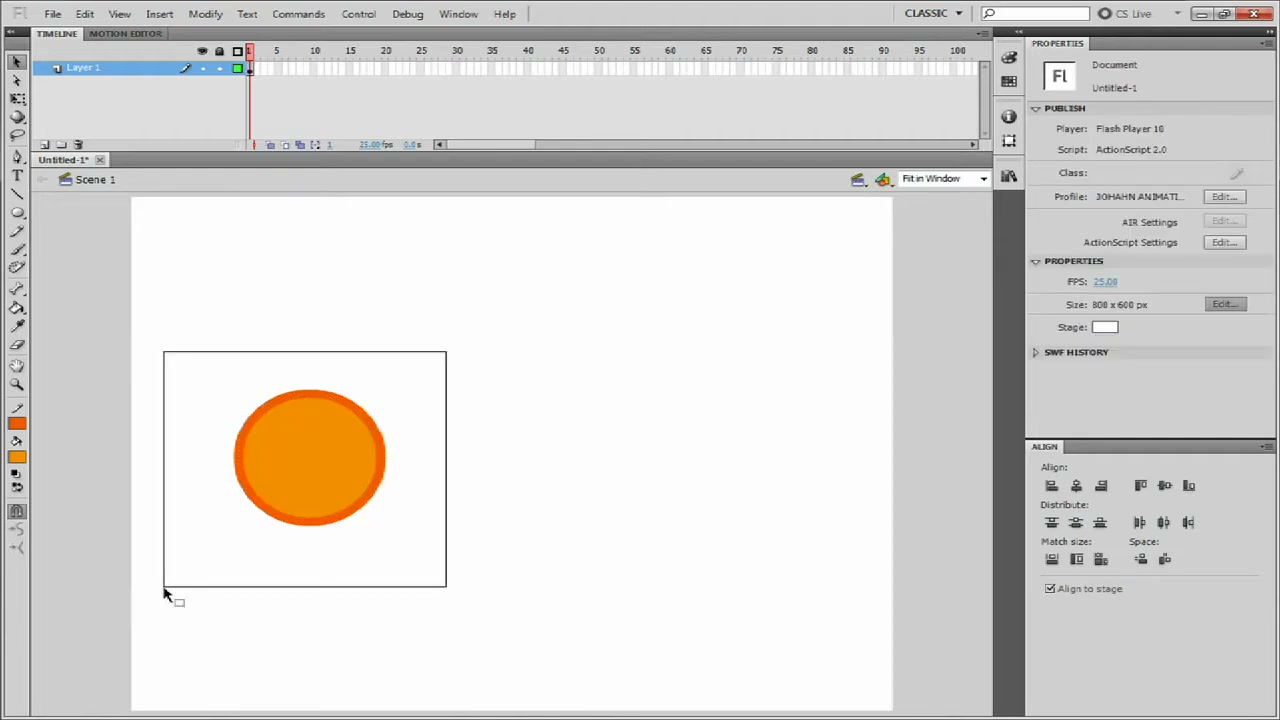Click the delete layer trash icon
The image size is (1280, 720).
click(79, 145)
